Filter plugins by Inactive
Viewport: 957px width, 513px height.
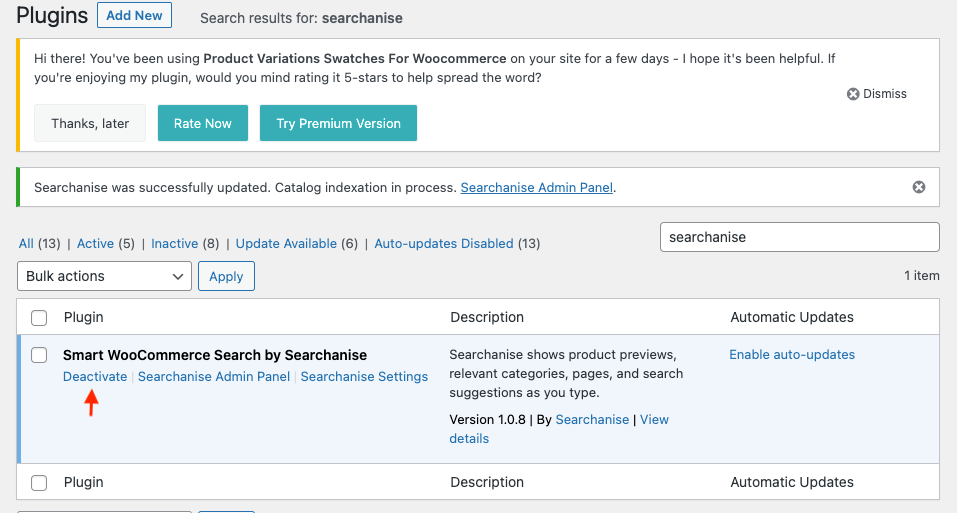coord(175,243)
